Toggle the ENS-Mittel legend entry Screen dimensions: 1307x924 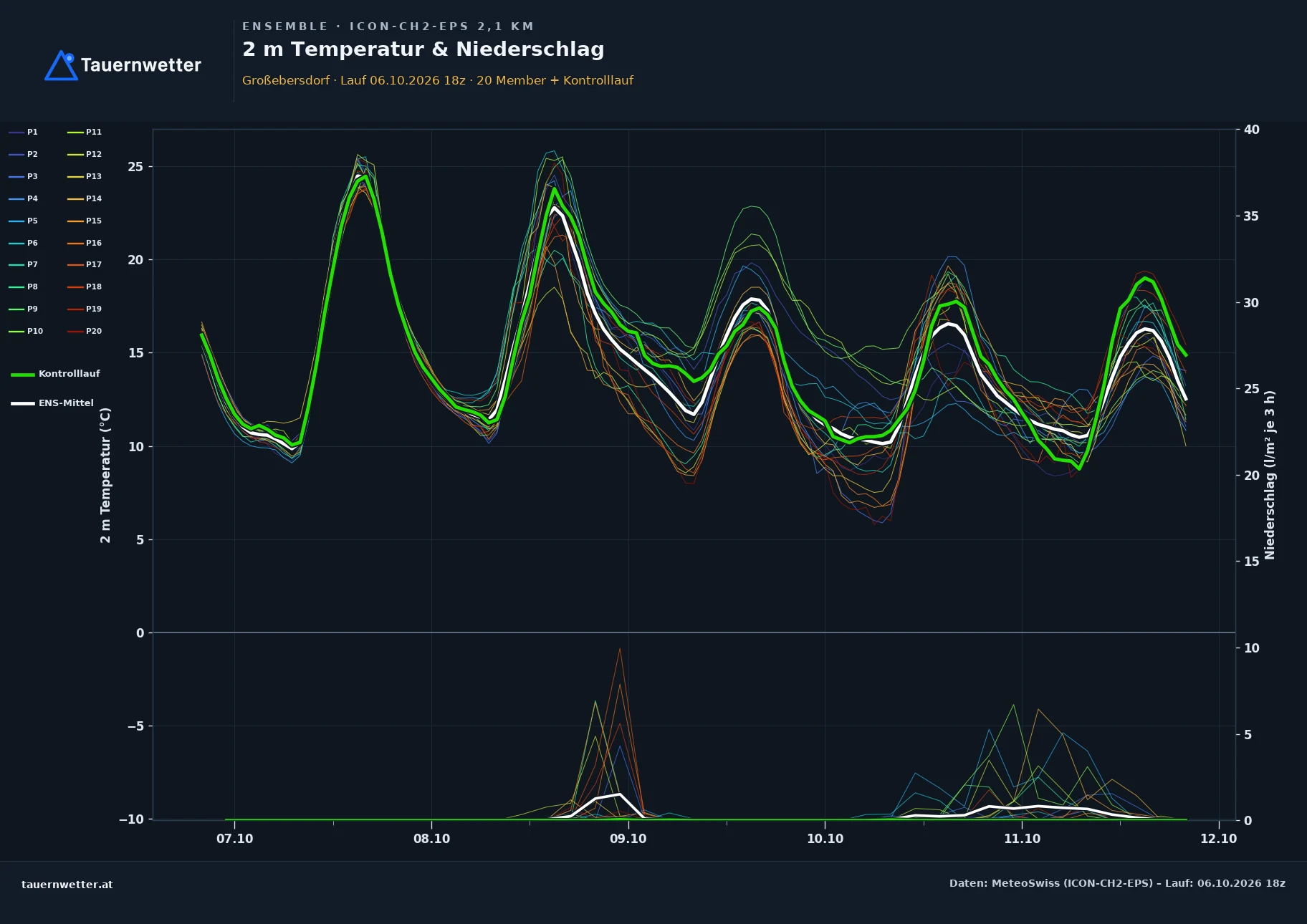click(52, 403)
